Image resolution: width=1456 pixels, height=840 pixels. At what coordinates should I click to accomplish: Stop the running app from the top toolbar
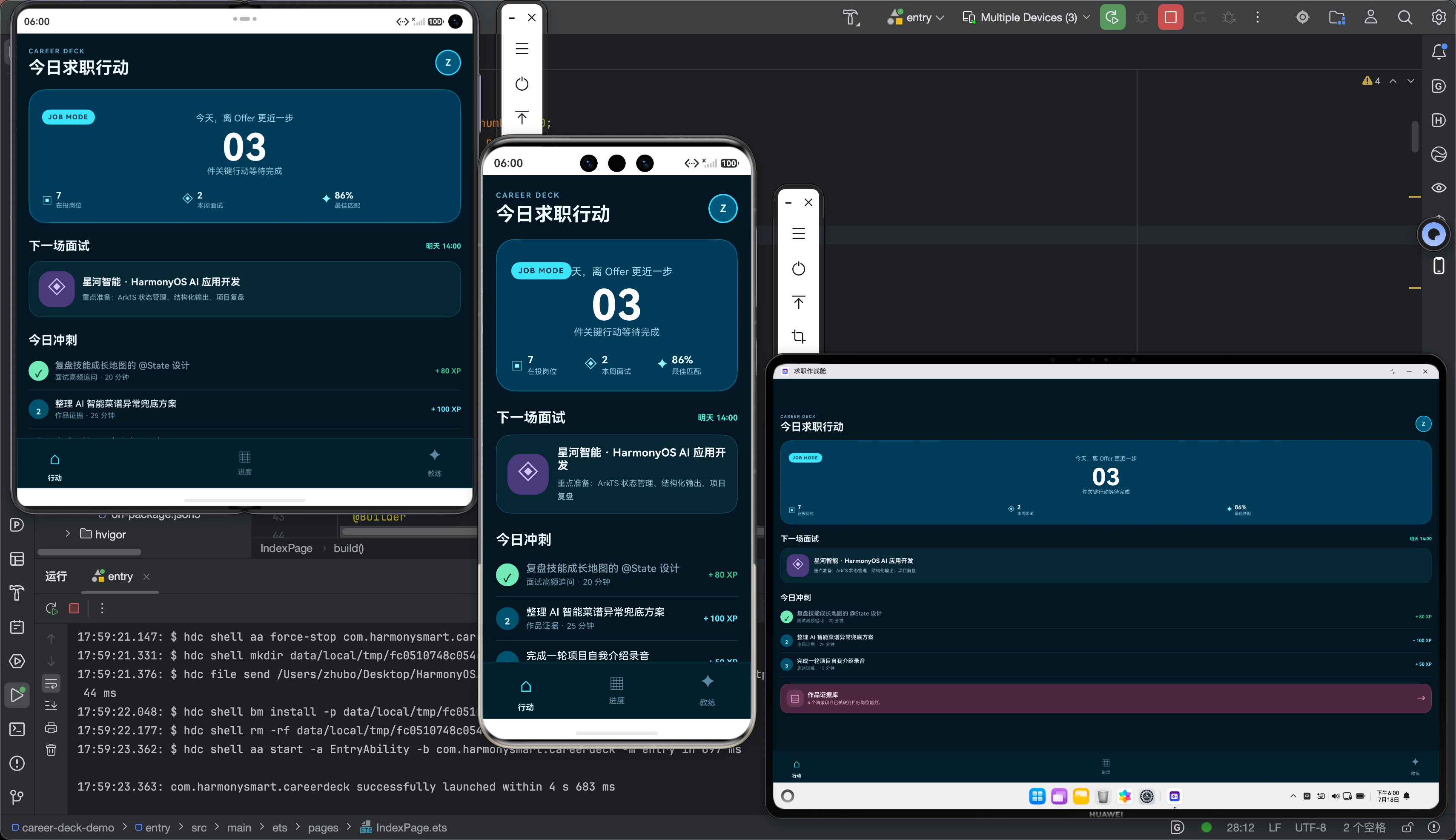(1171, 17)
